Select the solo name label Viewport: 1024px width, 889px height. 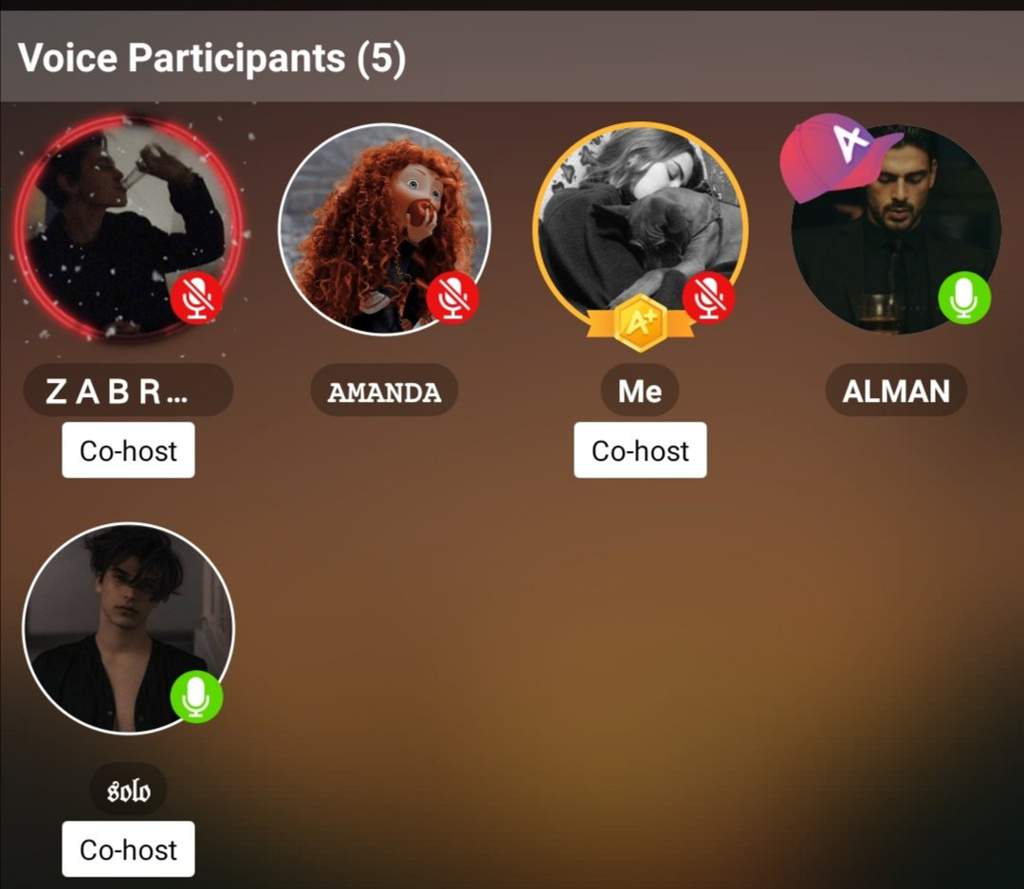(x=129, y=790)
